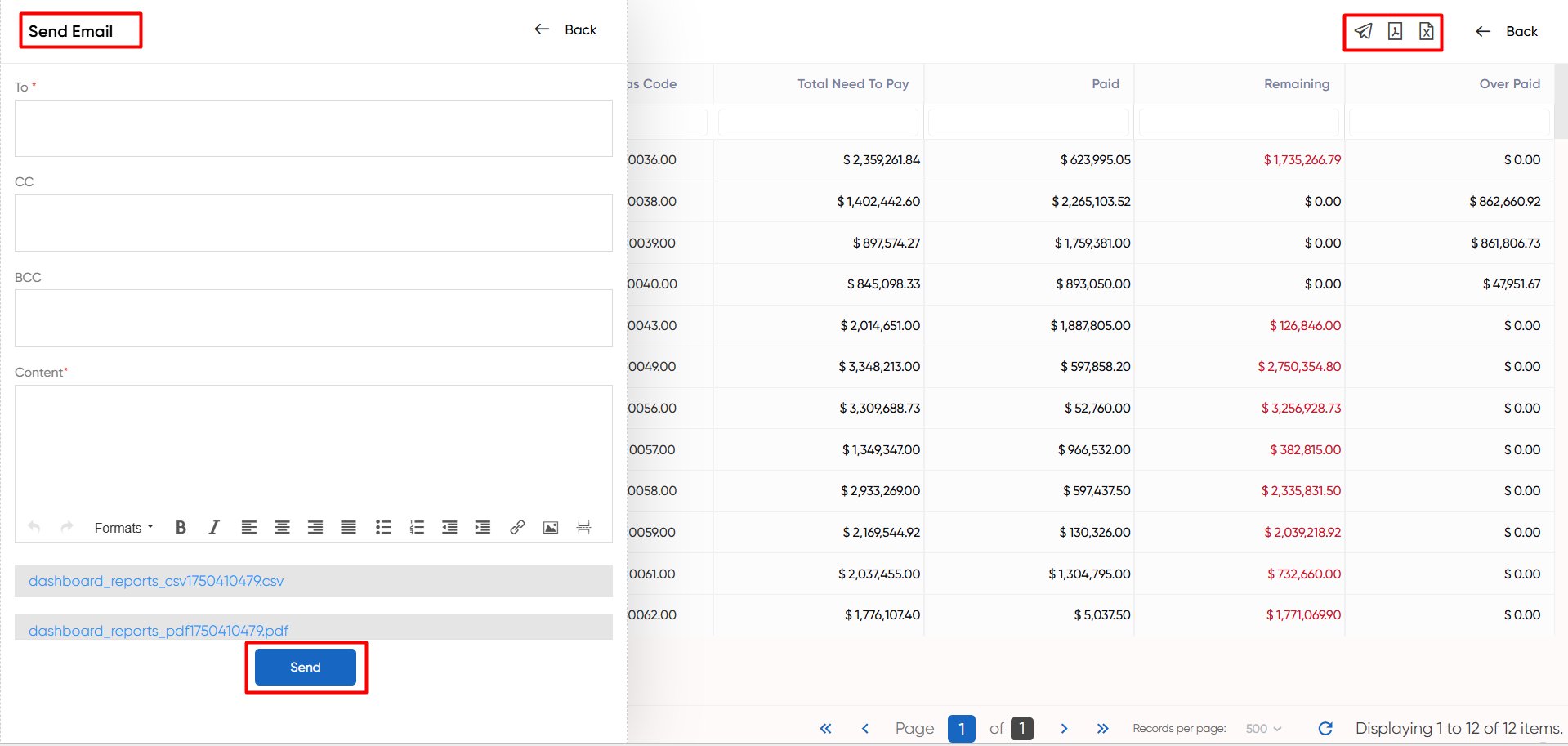This screenshot has height=746, width=1568.
Task: Toggle italic formatting in editor
Action: pos(214,527)
